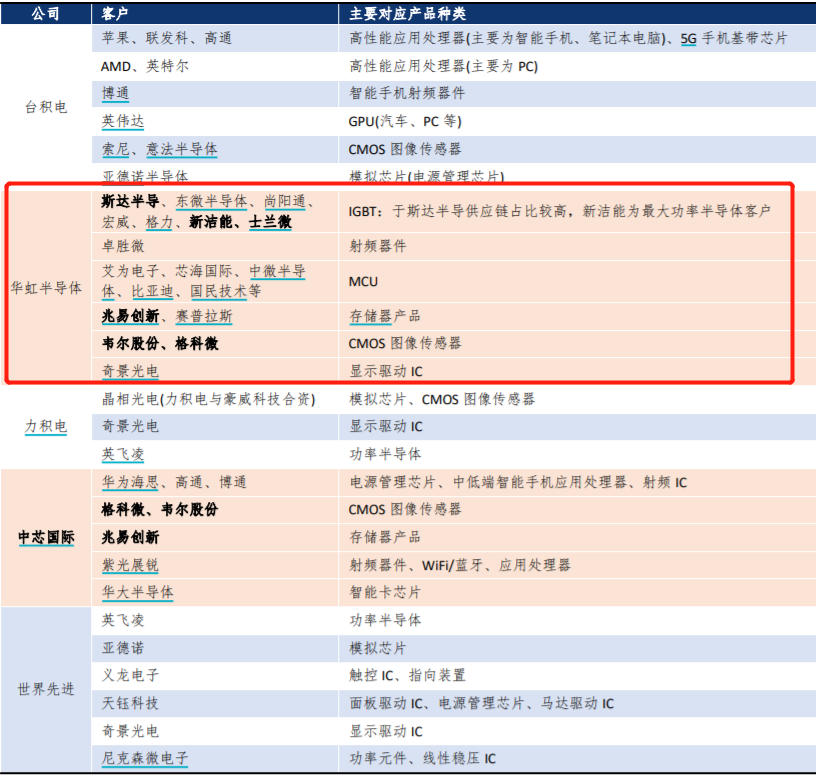The height and width of the screenshot is (776, 816).
Task: Select 模拟芯片、CMOS 图像传感器 product cell
Action: point(577,399)
